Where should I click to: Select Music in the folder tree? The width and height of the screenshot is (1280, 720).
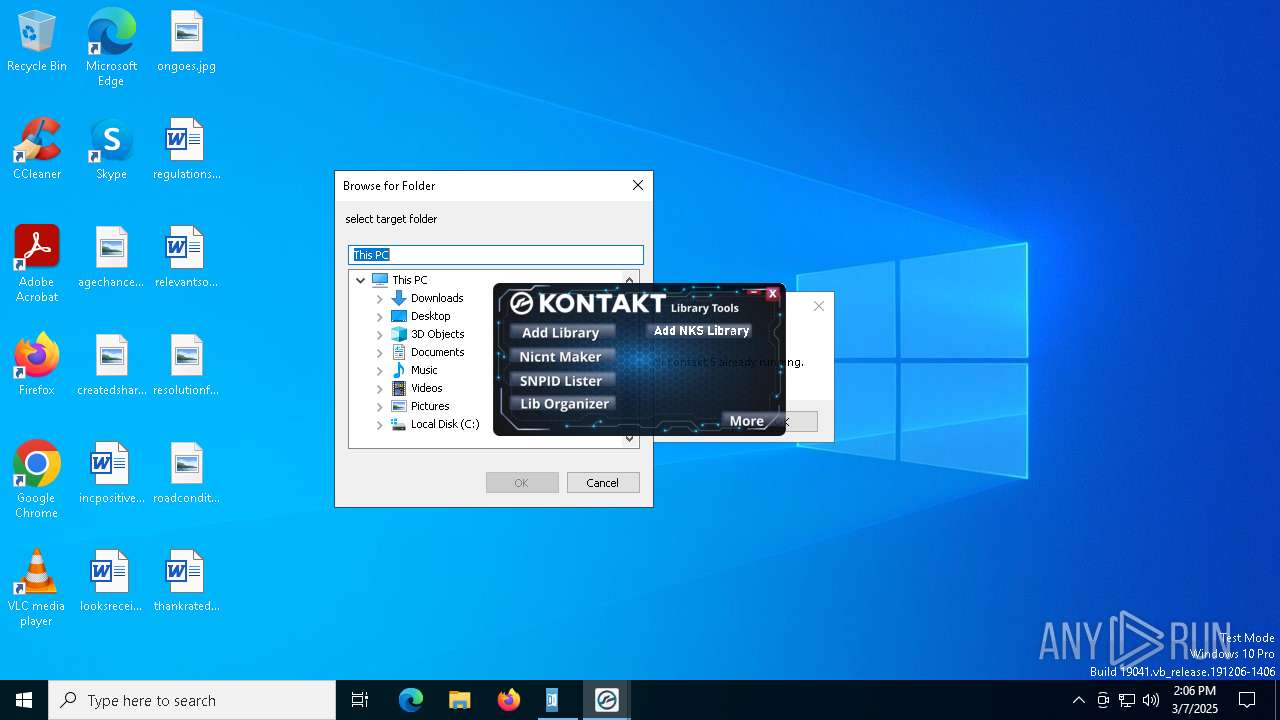click(x=424, y=370)
